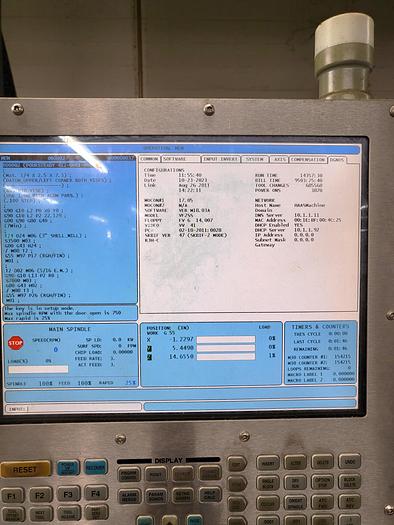Select the M30 COUNTER #1 value
This screenshot has height=525, width=394.
342,357
